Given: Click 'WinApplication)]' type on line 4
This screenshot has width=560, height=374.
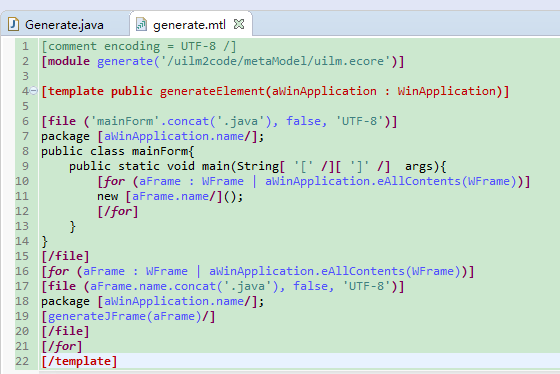Looking at the screenshot, I should pyautogui.click(x=453, y=91).
